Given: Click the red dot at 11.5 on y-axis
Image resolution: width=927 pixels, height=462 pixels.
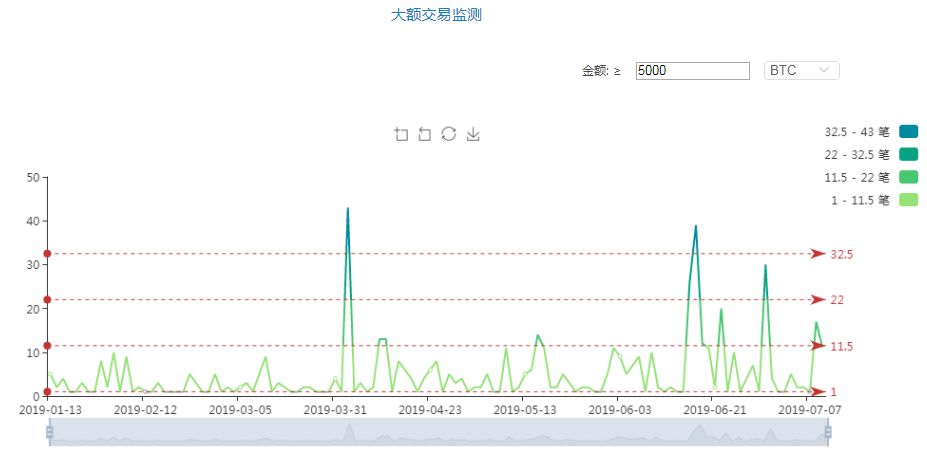Looking at the screenshot, I should pos(47,346).
